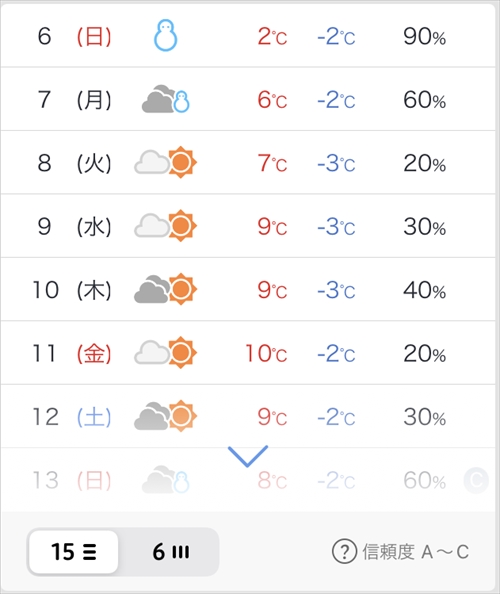Switch to the 6-day column view
Screen dimensions: 500x594
click(171, 552)
